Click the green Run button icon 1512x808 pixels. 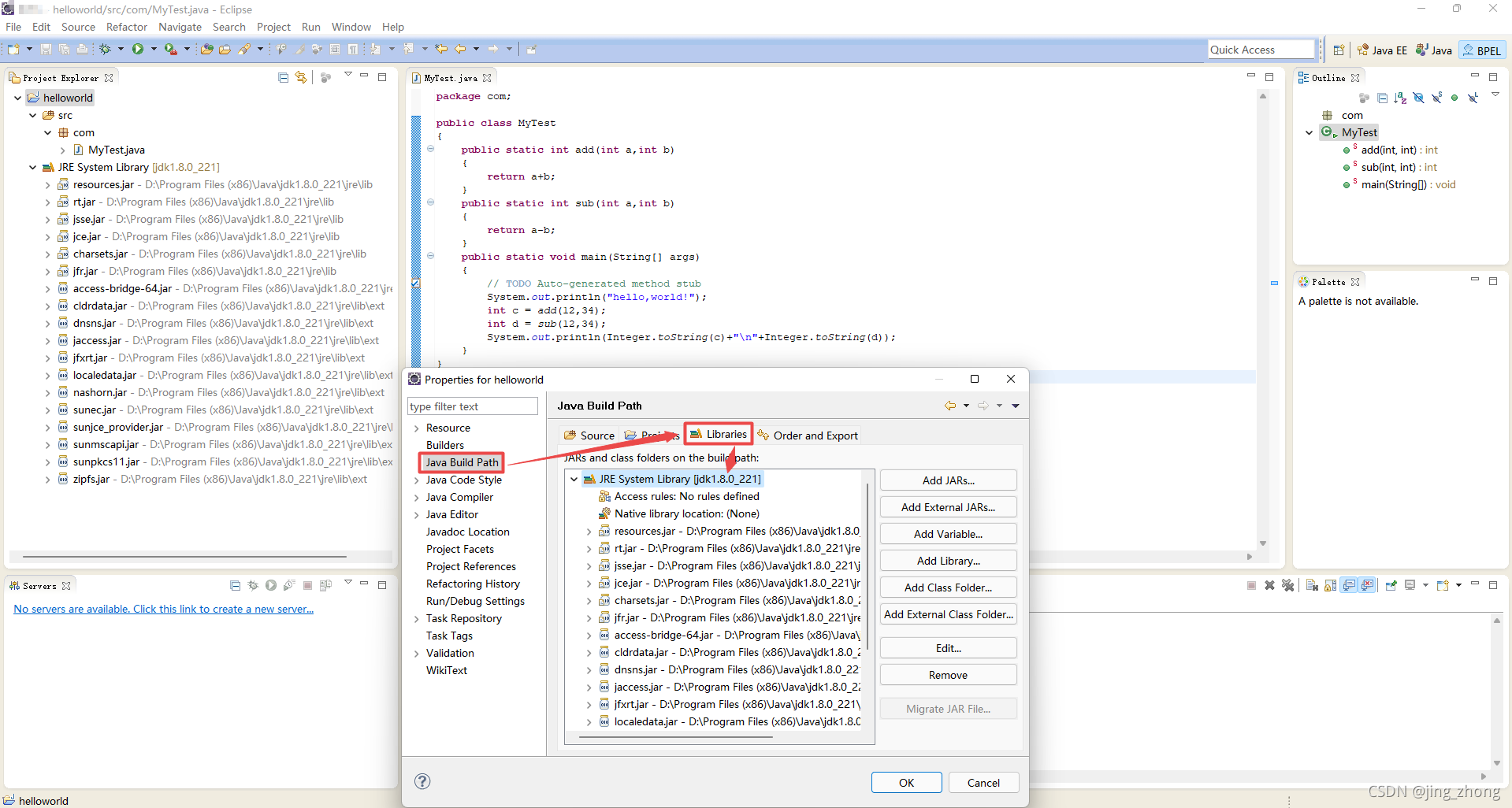point(138,49)
